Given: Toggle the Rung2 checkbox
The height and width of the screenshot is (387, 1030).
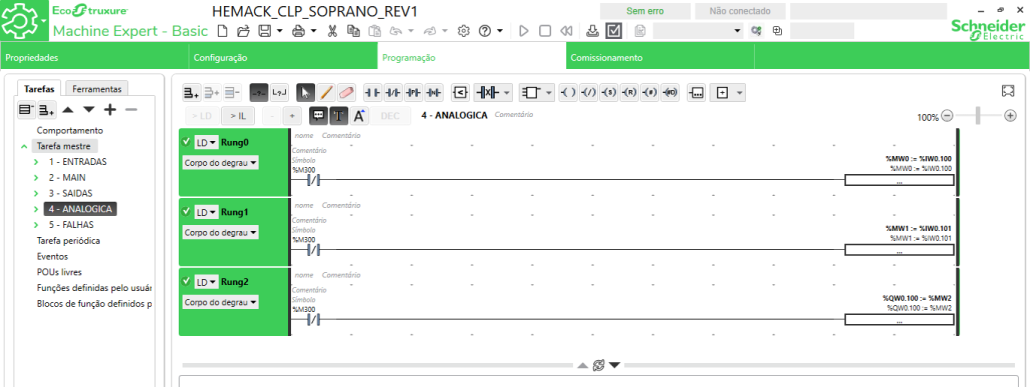Looking at the screenshot, I should (x=187, y=281).
